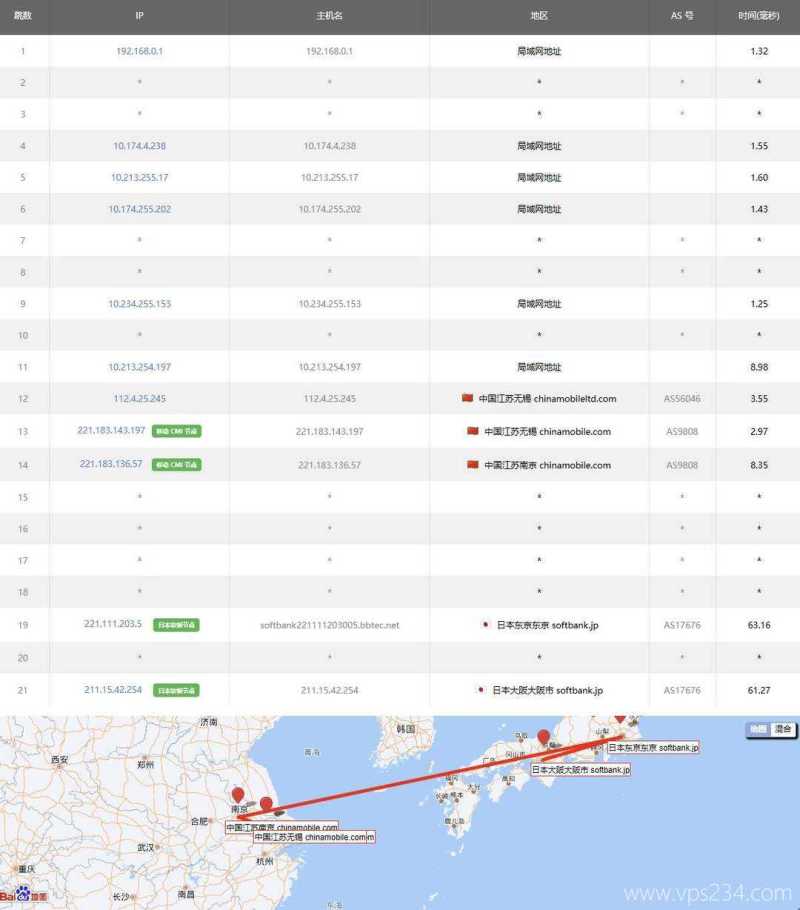
Task: Click the China flag icon beside 中国江苏无锡
Action: pyautogui.click(x=468, y=398)
